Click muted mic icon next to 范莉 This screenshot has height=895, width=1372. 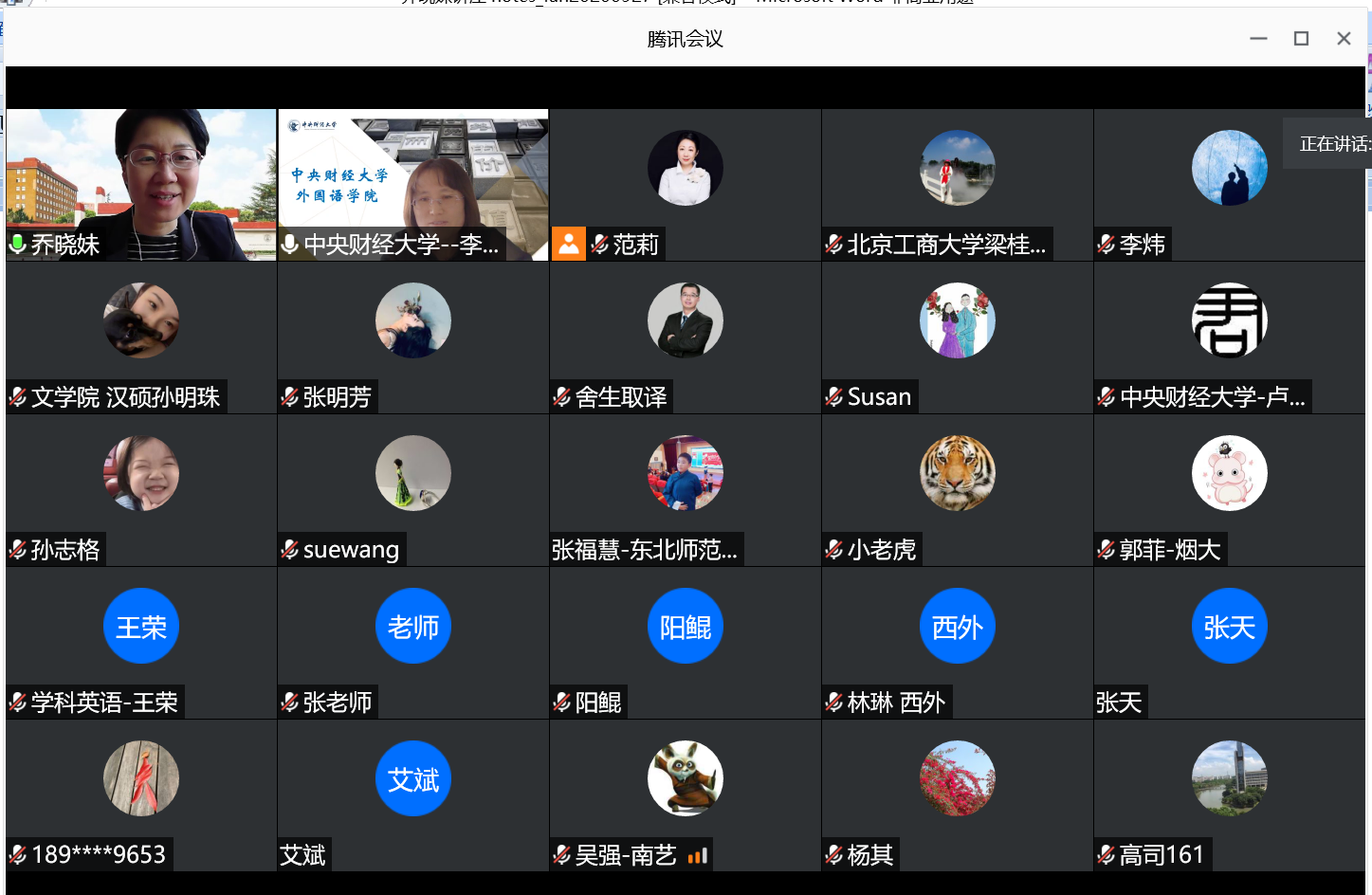coord(599,245)
